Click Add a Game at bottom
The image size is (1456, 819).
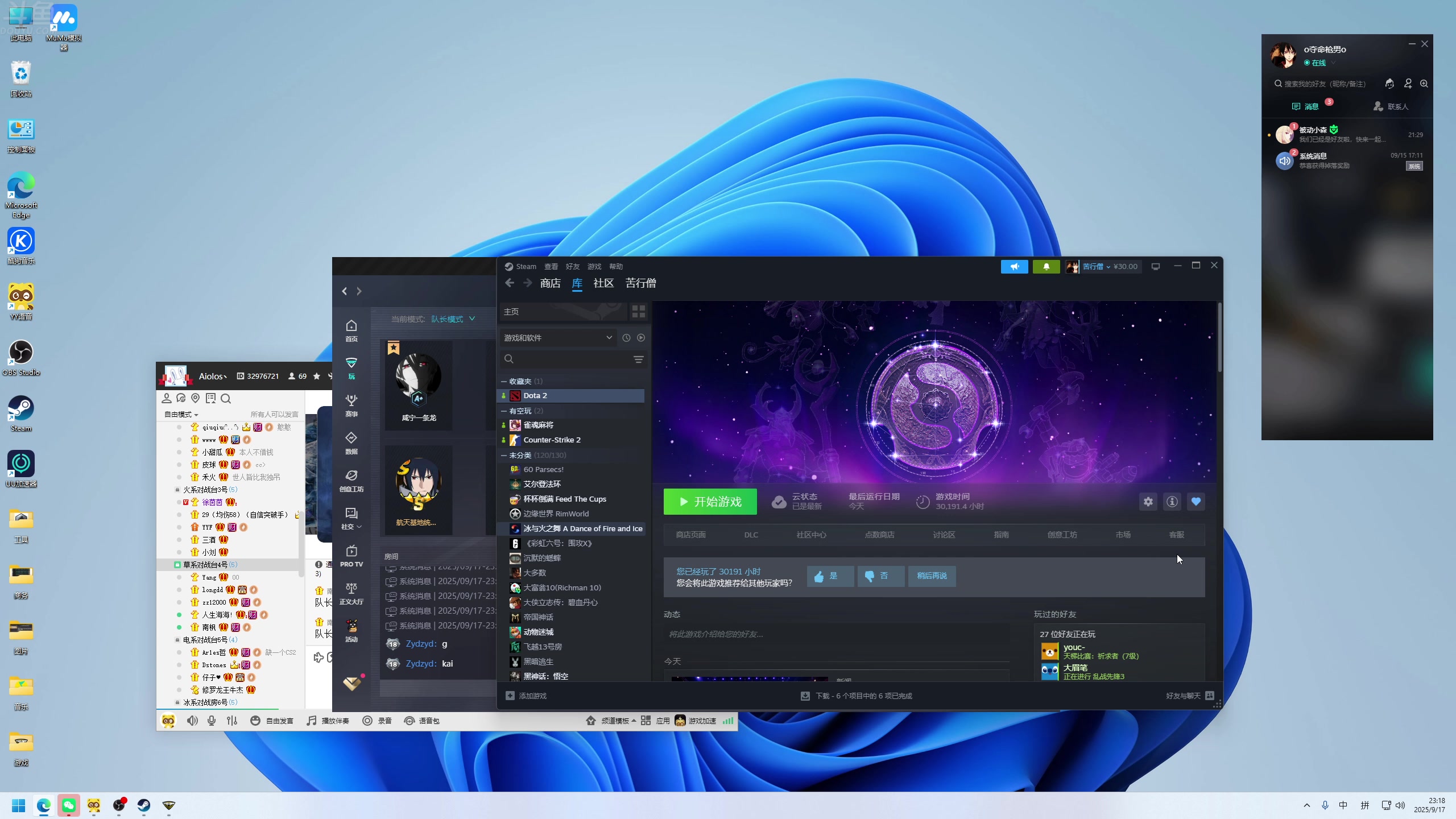526,696
